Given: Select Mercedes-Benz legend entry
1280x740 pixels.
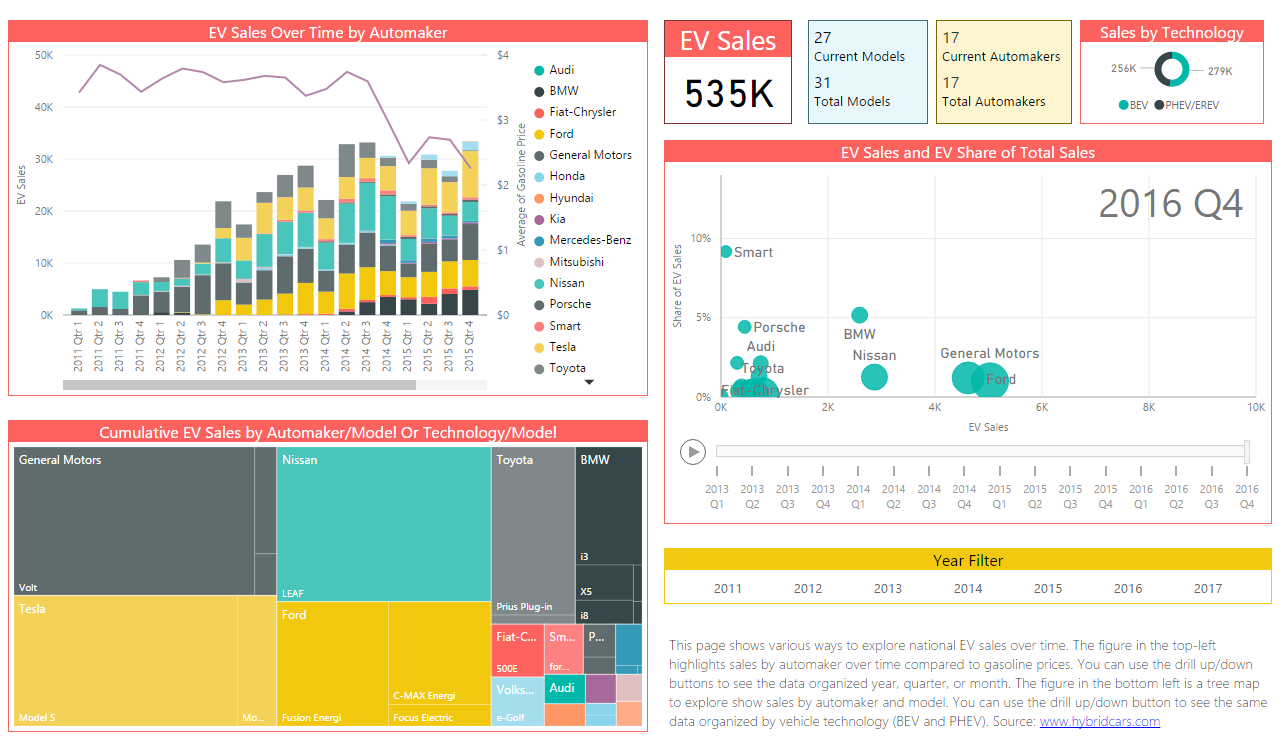Looking at the screenshot, I should [x=583, y=240].
